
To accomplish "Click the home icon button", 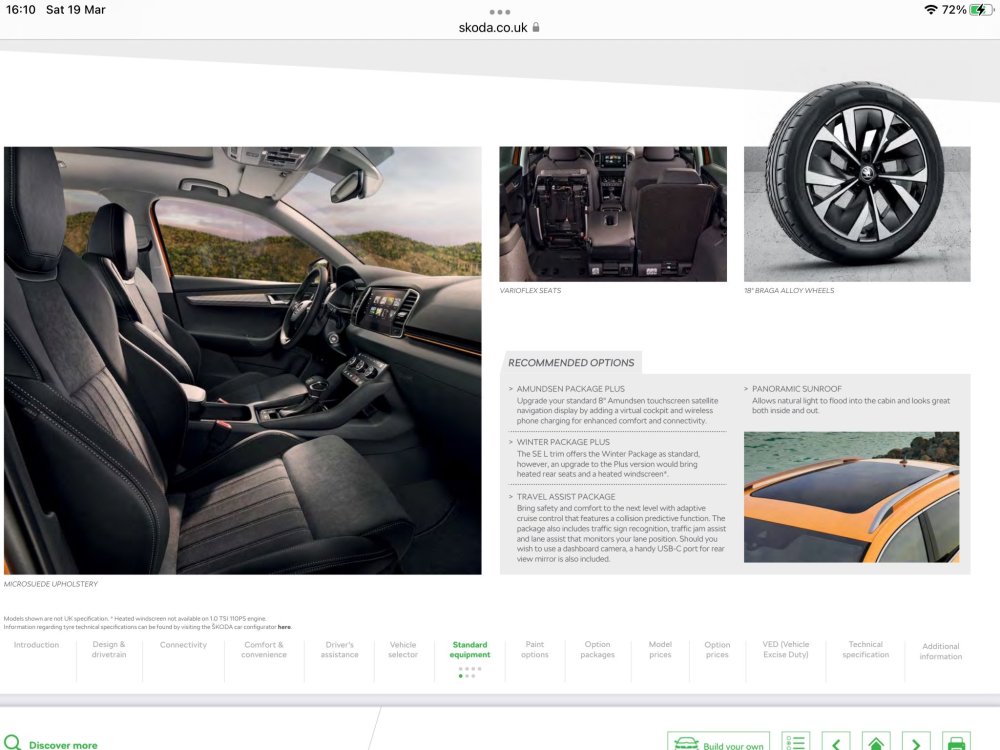I will coord(876,742).
